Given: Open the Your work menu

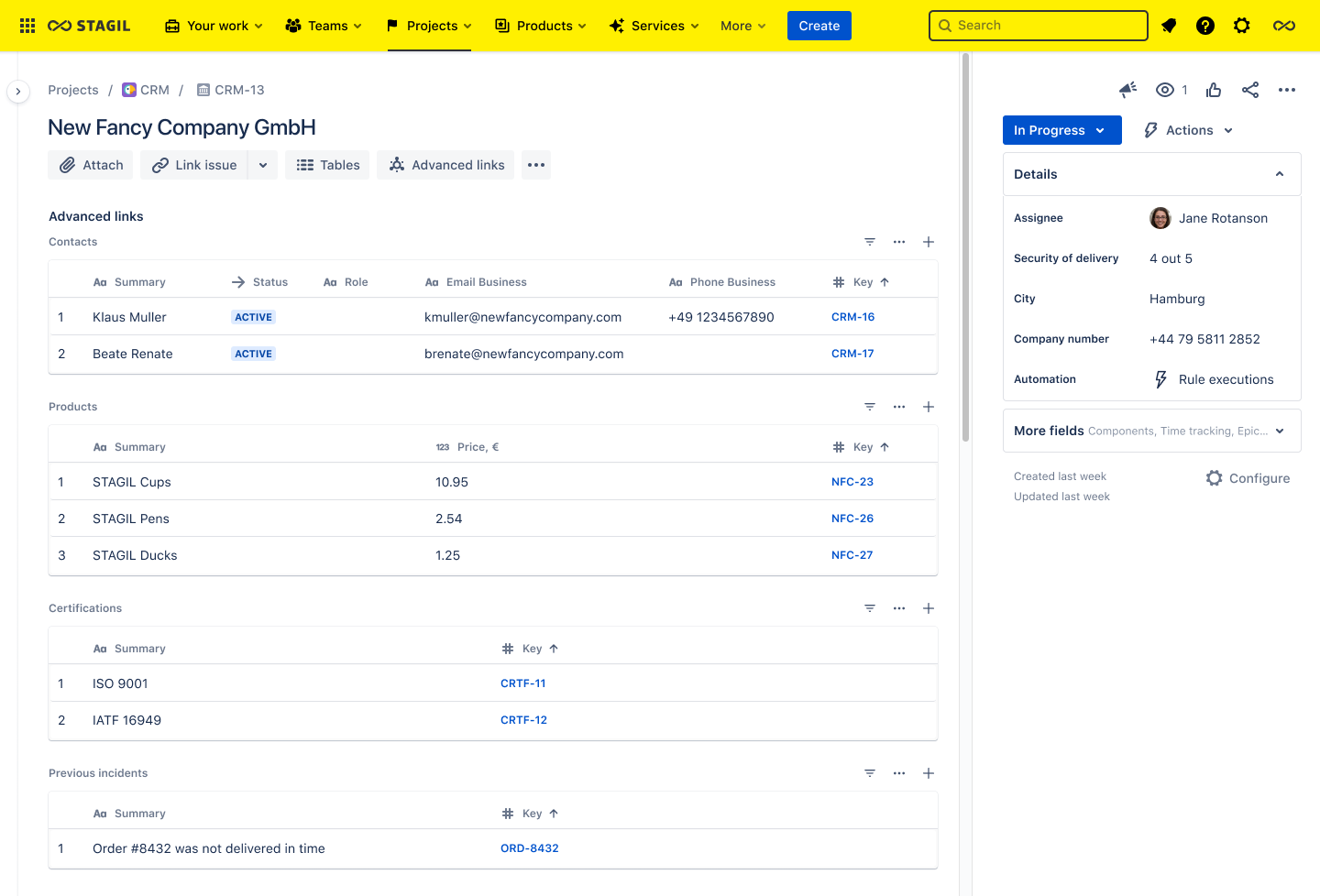Looking at the screenshot, I should point(214,26).
